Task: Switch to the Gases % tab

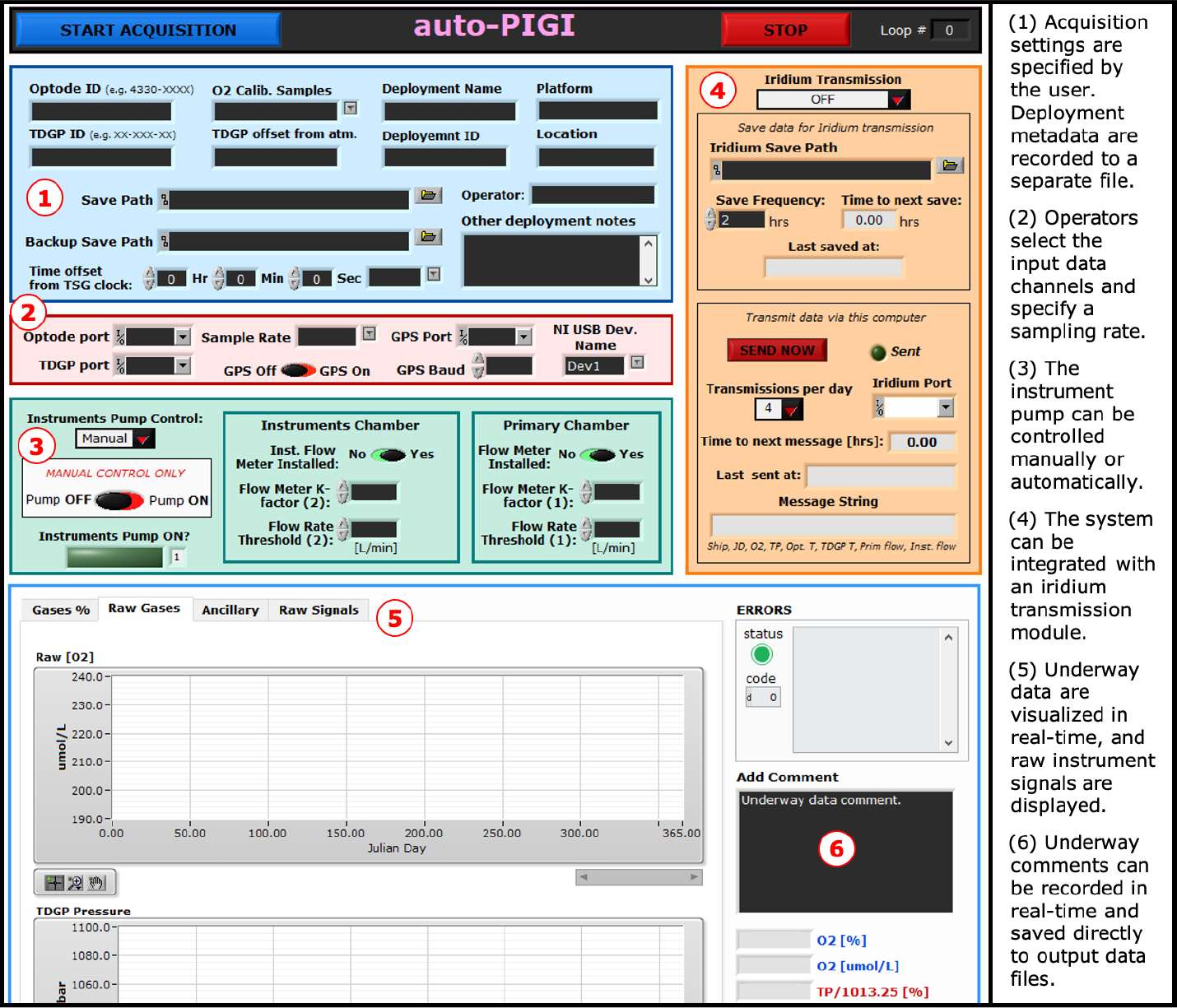Action: click(x=60, y=610)
